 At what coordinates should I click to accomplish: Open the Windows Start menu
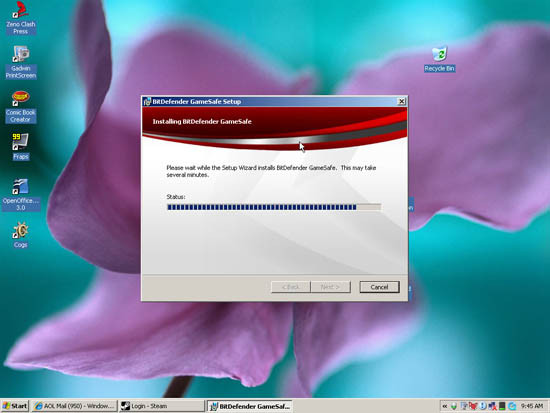coord(15,406)
